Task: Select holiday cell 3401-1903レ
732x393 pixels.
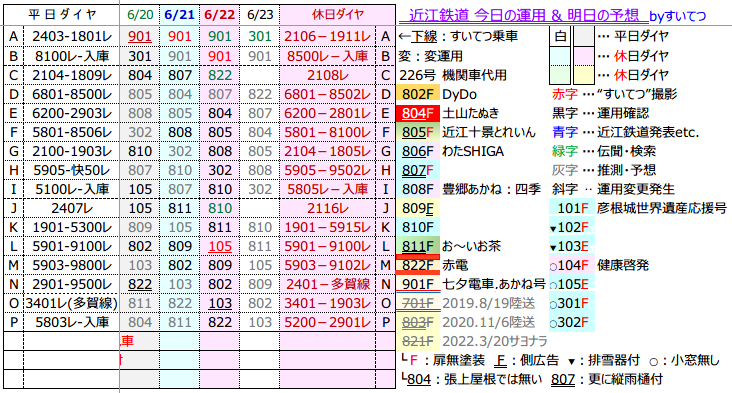Action: pos(328,303)
